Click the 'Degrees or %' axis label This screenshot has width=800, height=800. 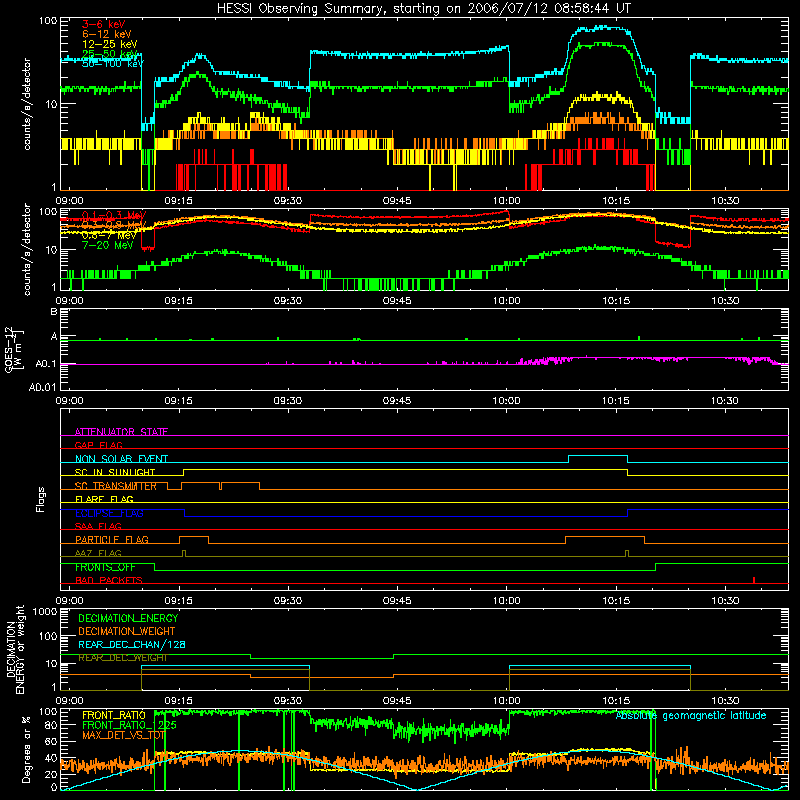tap(26, 749)
